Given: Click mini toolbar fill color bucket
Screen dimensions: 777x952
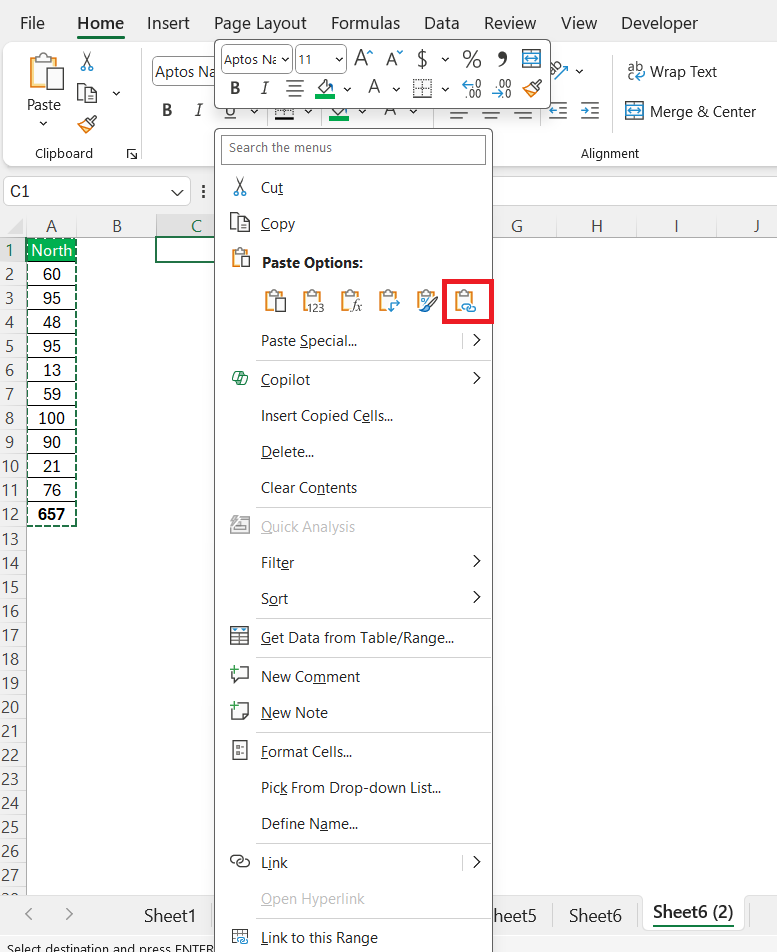Looking at the screenshot, I should click(325, 89).
